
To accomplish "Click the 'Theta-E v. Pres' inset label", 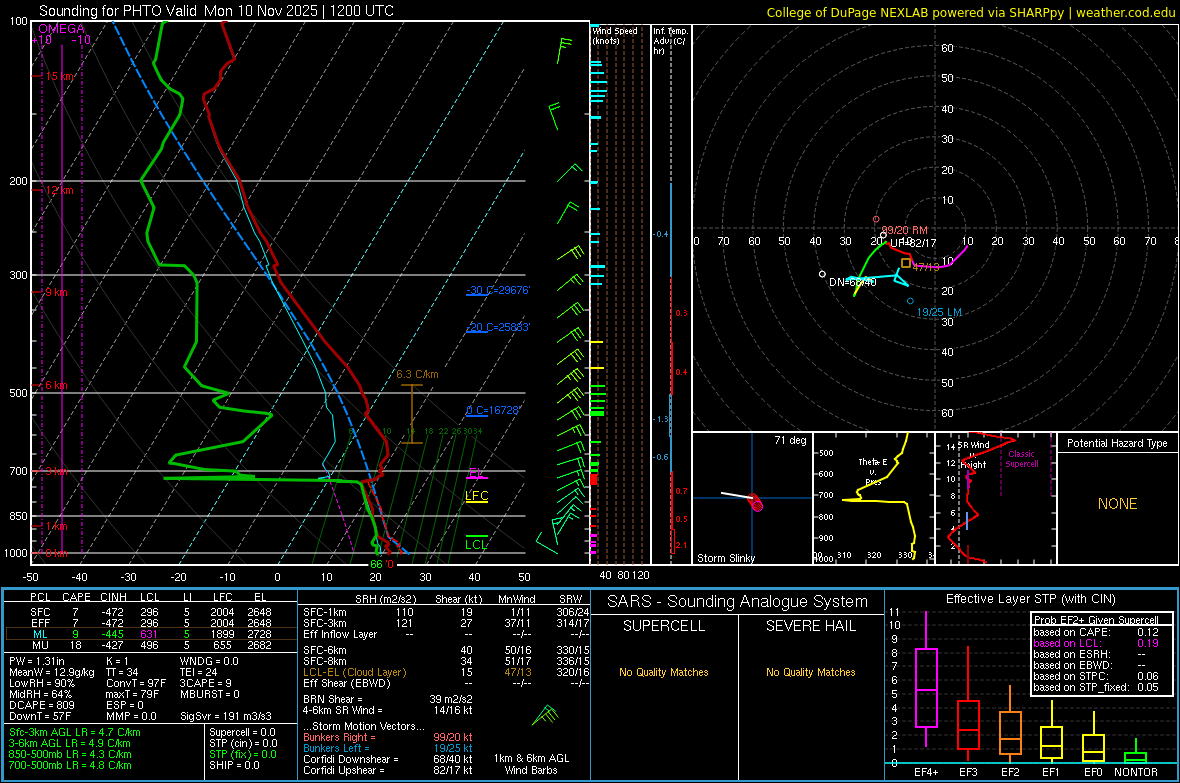I will click(x=873, y=471).
